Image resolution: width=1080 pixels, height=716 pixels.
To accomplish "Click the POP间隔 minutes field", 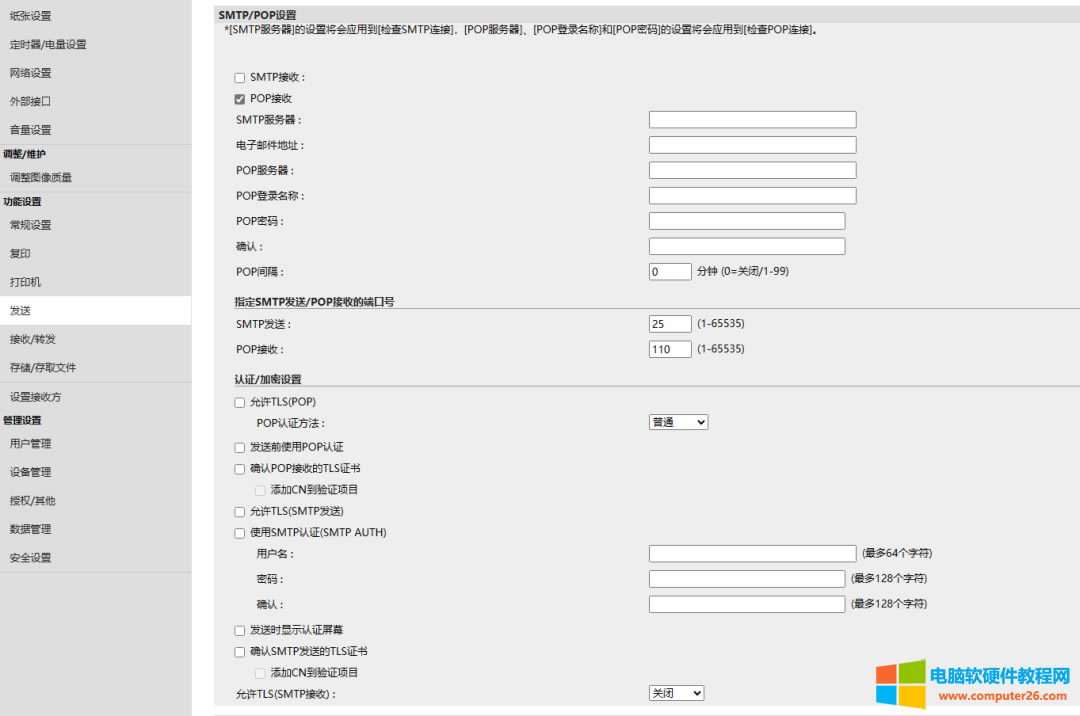I will pyautogui.click(x=670, y=271).
